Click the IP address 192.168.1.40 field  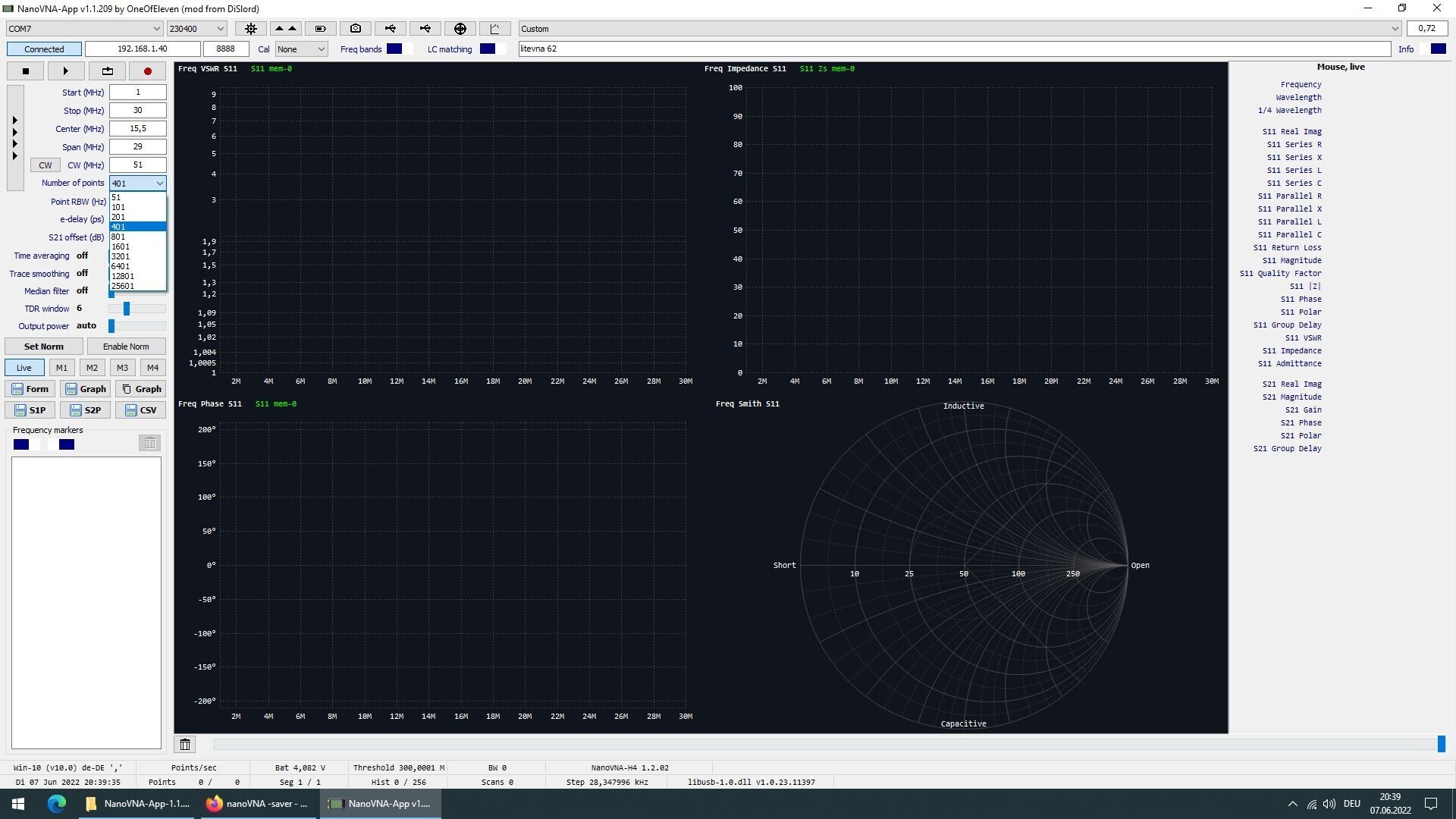(143, 49)
